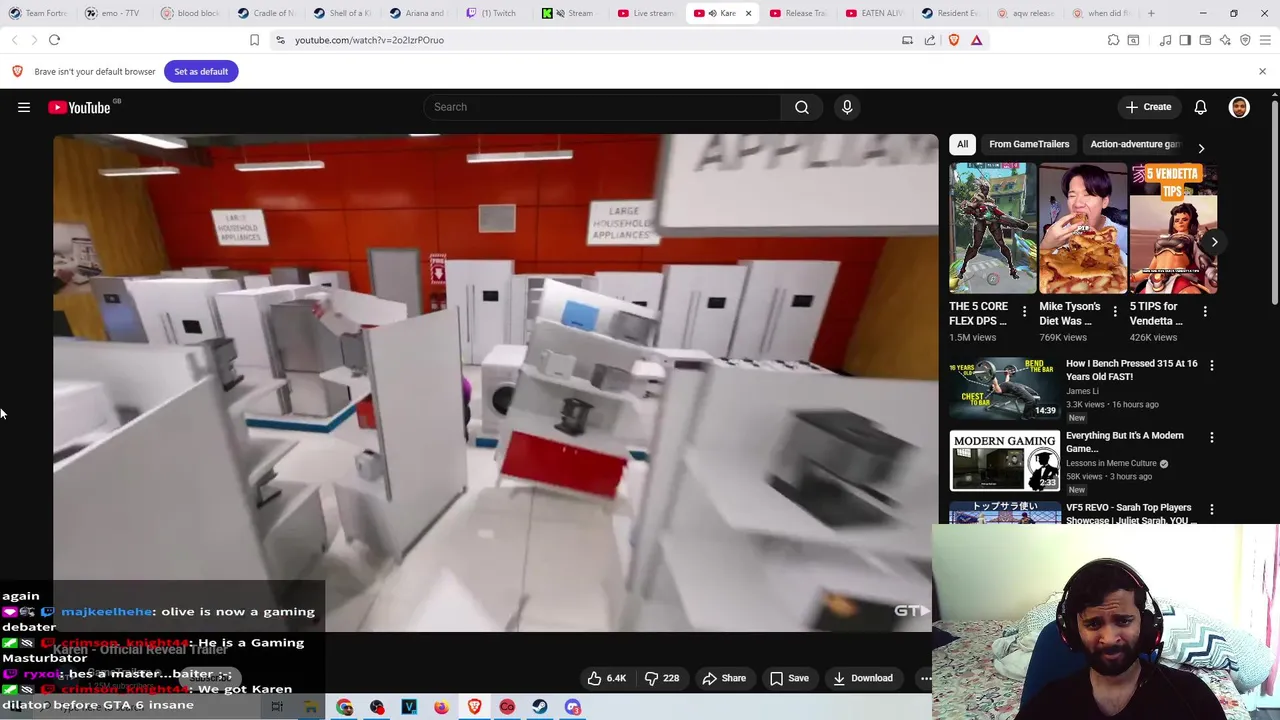Image resolution: width=1280 pixels, height=720 pixels.
Task: Open browser extensions puzzle icon
Action: (1113, 40)
